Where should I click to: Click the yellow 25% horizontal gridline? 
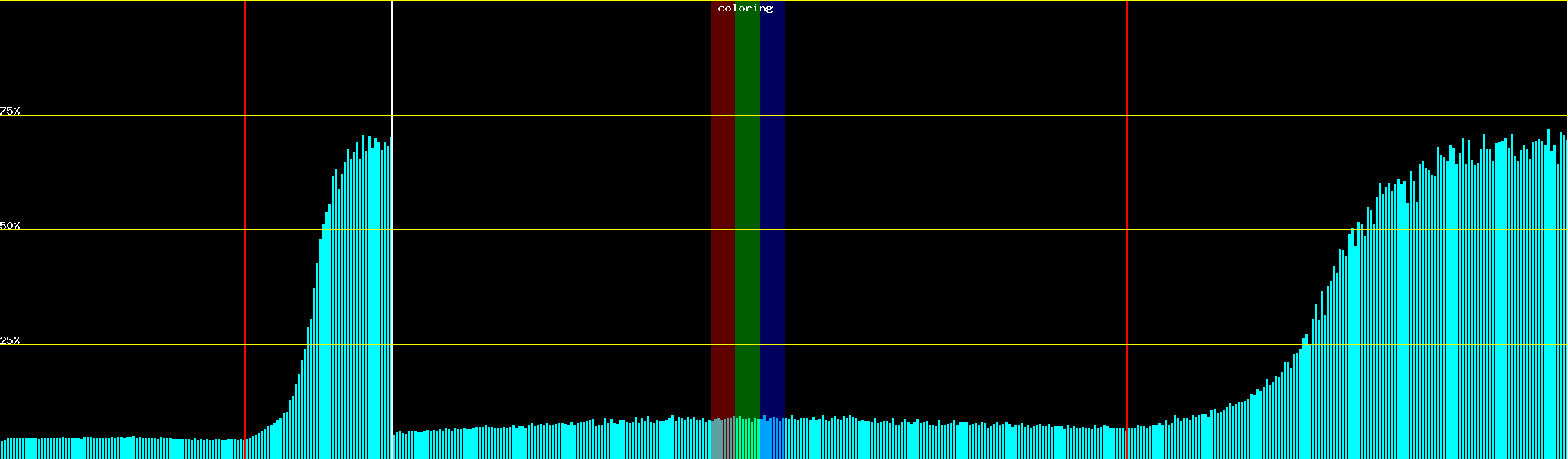click(x=919, y=345)
